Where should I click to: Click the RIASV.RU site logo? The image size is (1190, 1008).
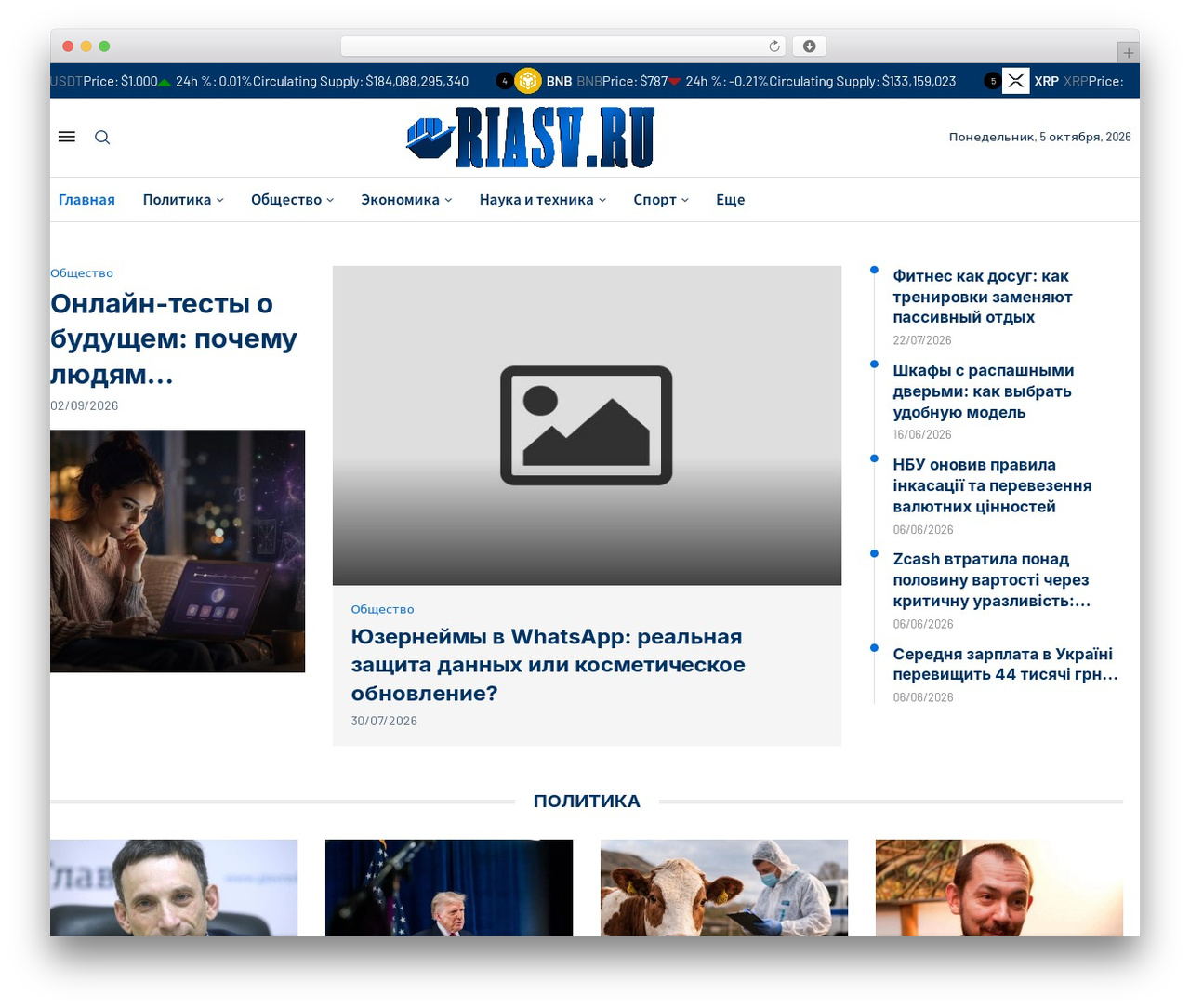point(531,138)
